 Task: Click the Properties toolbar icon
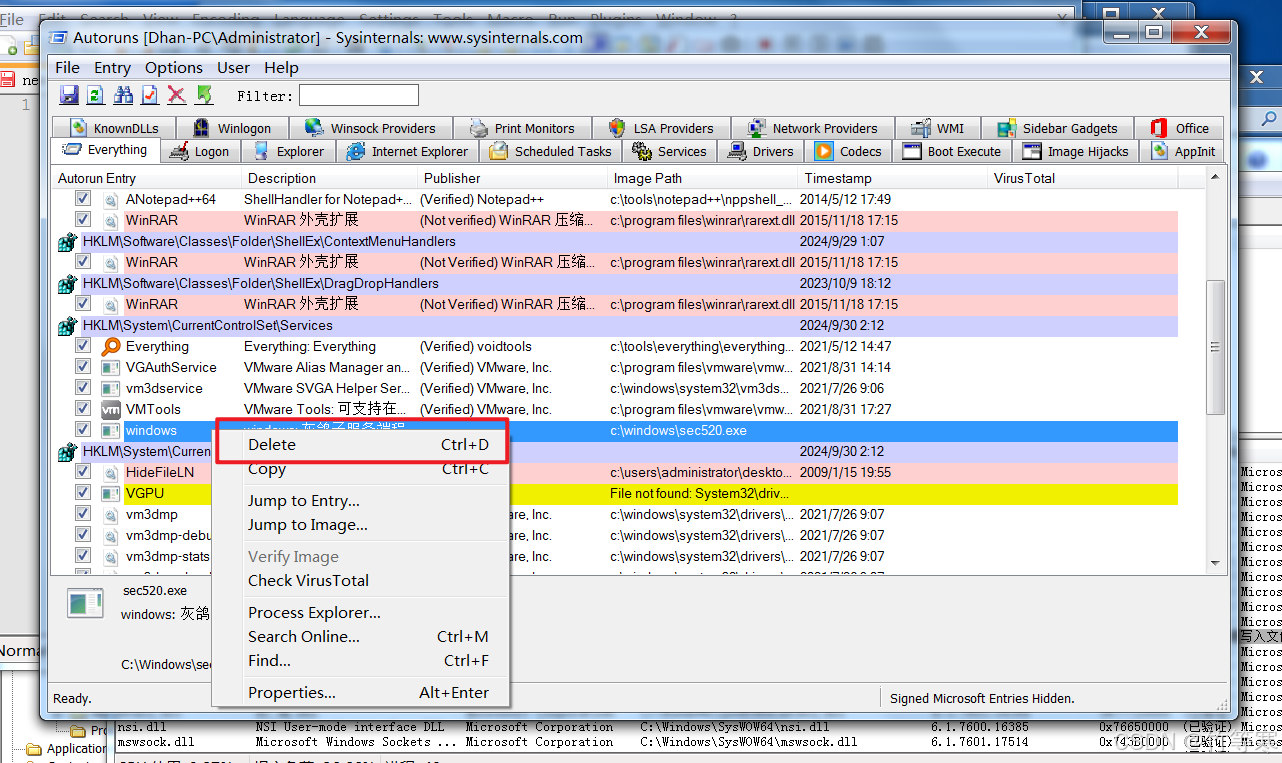150,95
